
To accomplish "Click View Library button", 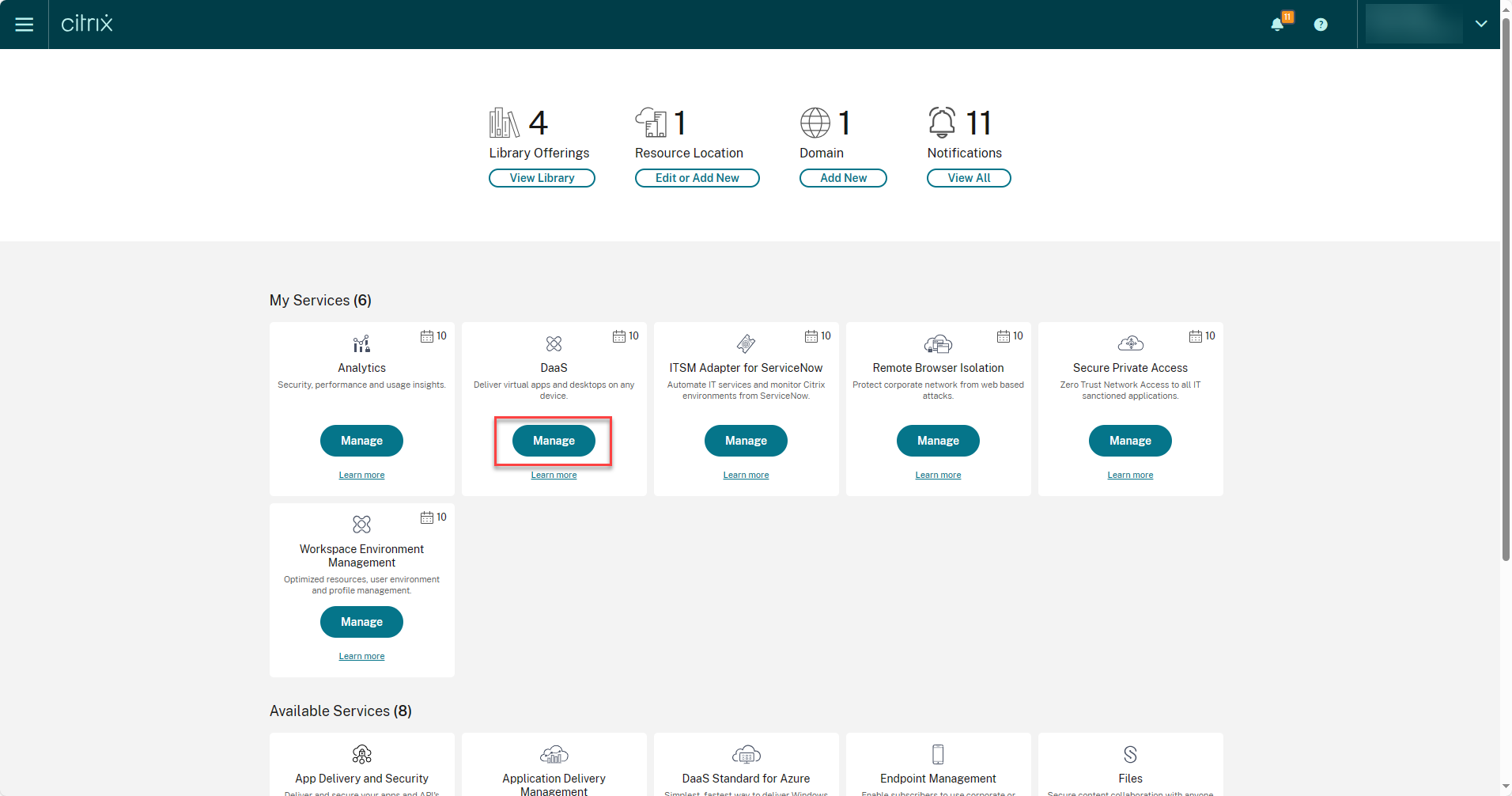I will [542, 178].
